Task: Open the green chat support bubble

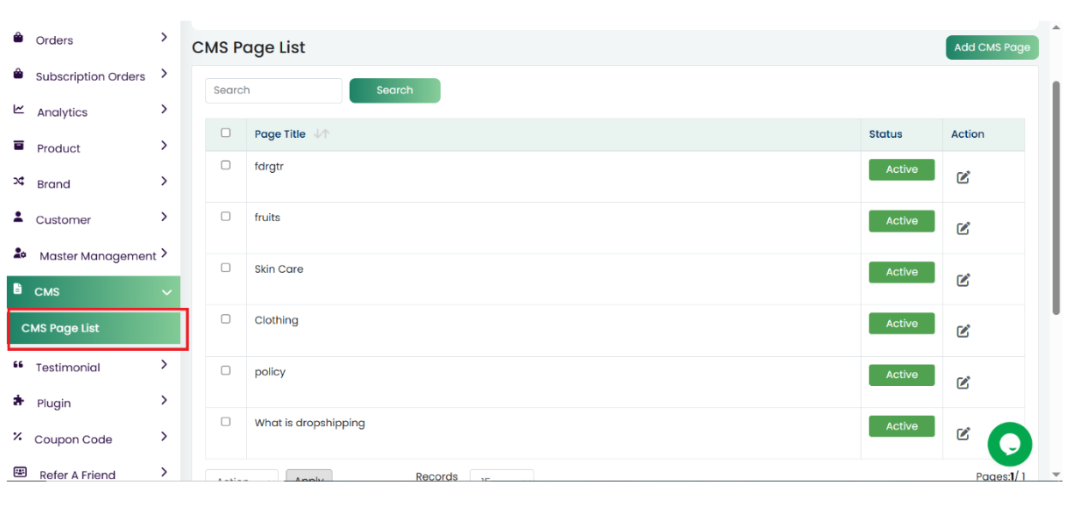Action: [x=1009, y=444]
